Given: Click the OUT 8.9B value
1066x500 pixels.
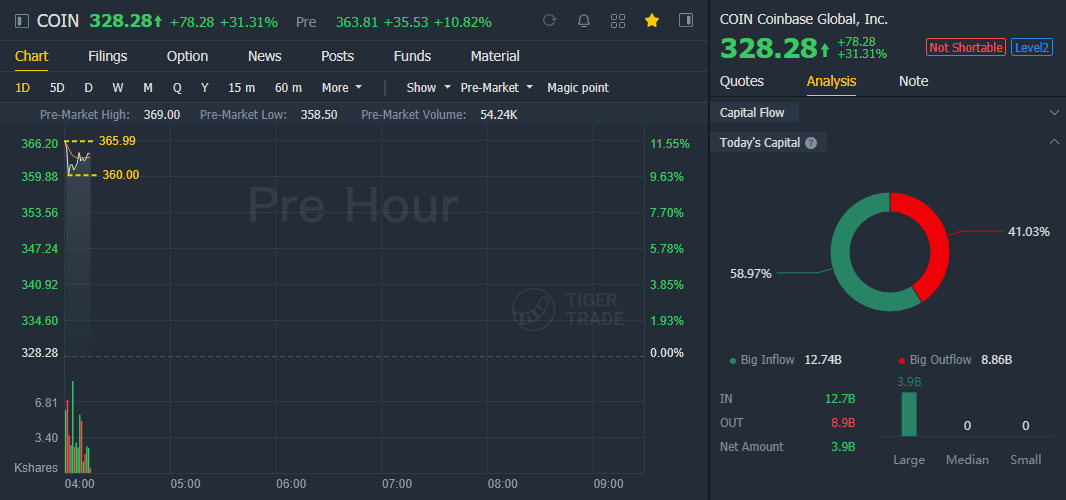Looking at the screenshot, I should coord(843,422).
